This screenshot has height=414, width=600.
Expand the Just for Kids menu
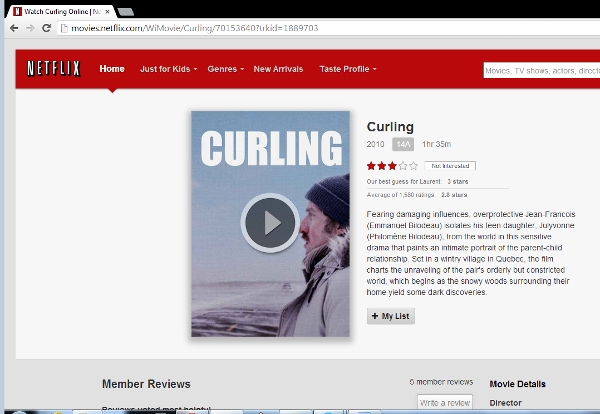[168, 69]
